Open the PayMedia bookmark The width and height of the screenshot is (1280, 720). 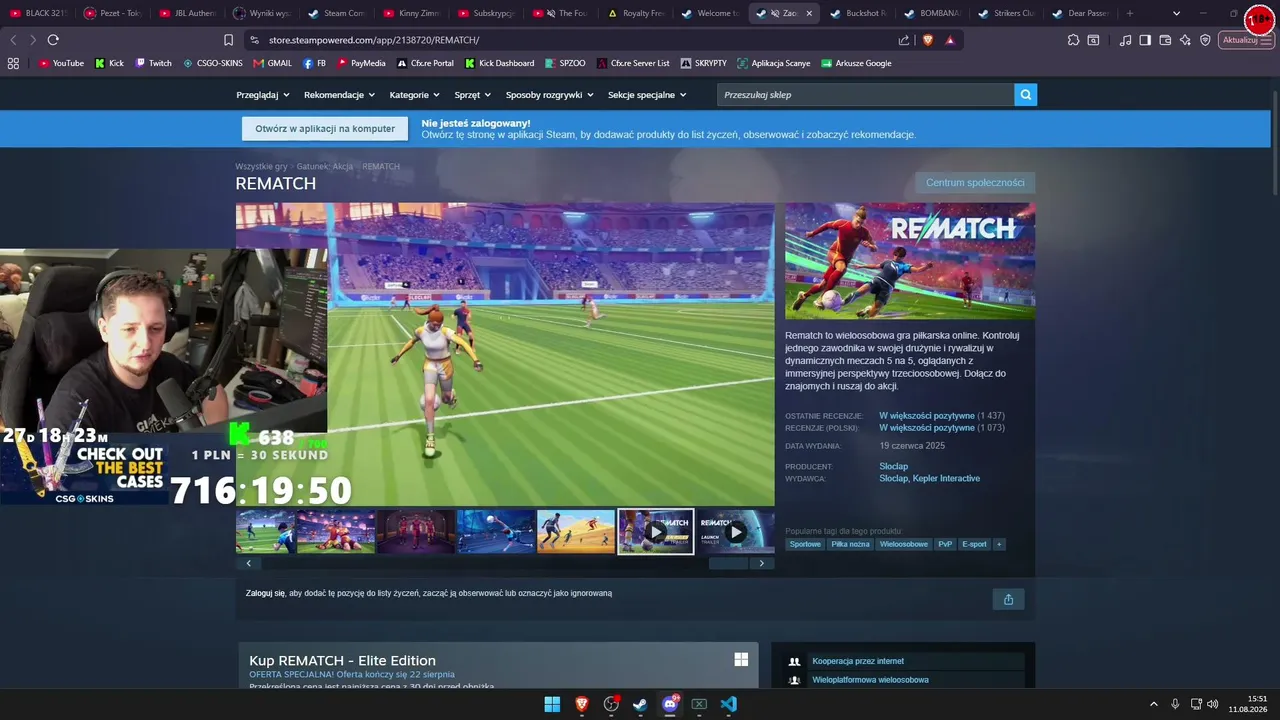(x=361, y=63)
